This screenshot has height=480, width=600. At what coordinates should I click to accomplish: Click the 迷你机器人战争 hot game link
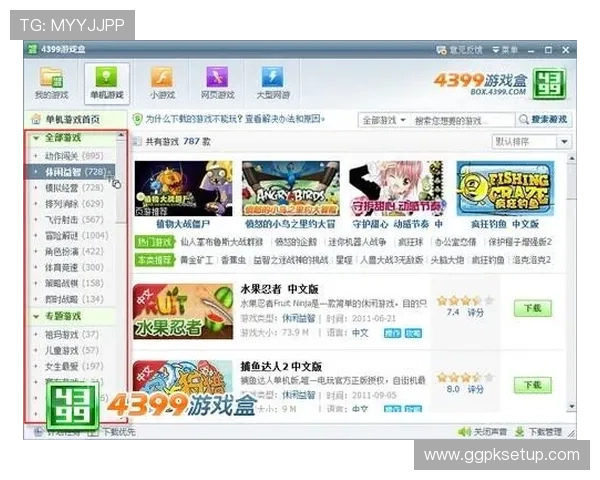pyautogui.click(x=357, y=242)
